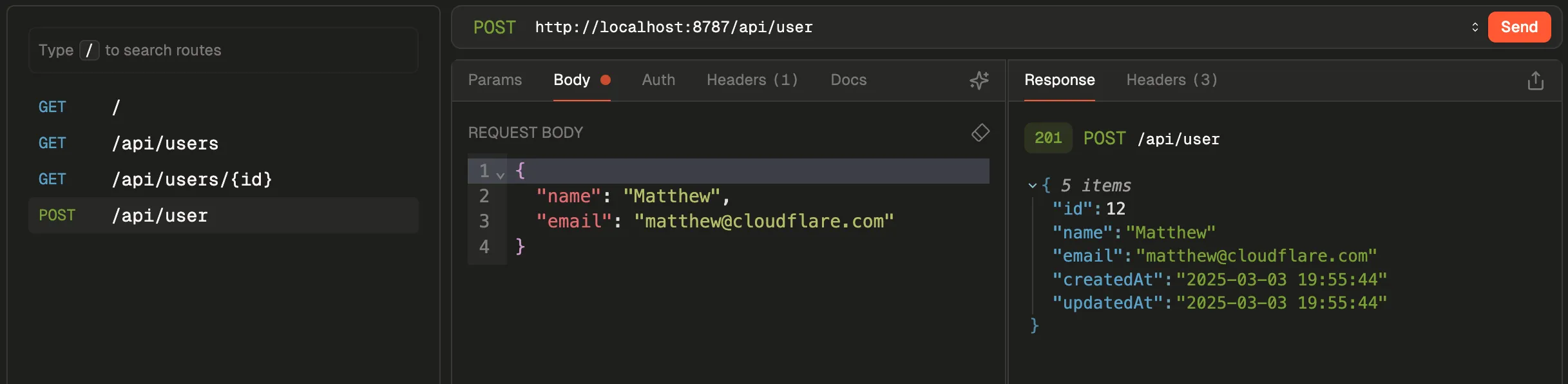Image resolution: width=1568 pixels, height=384 pixels.
Task: Click the share response export icon
Action: [1535, 81]
